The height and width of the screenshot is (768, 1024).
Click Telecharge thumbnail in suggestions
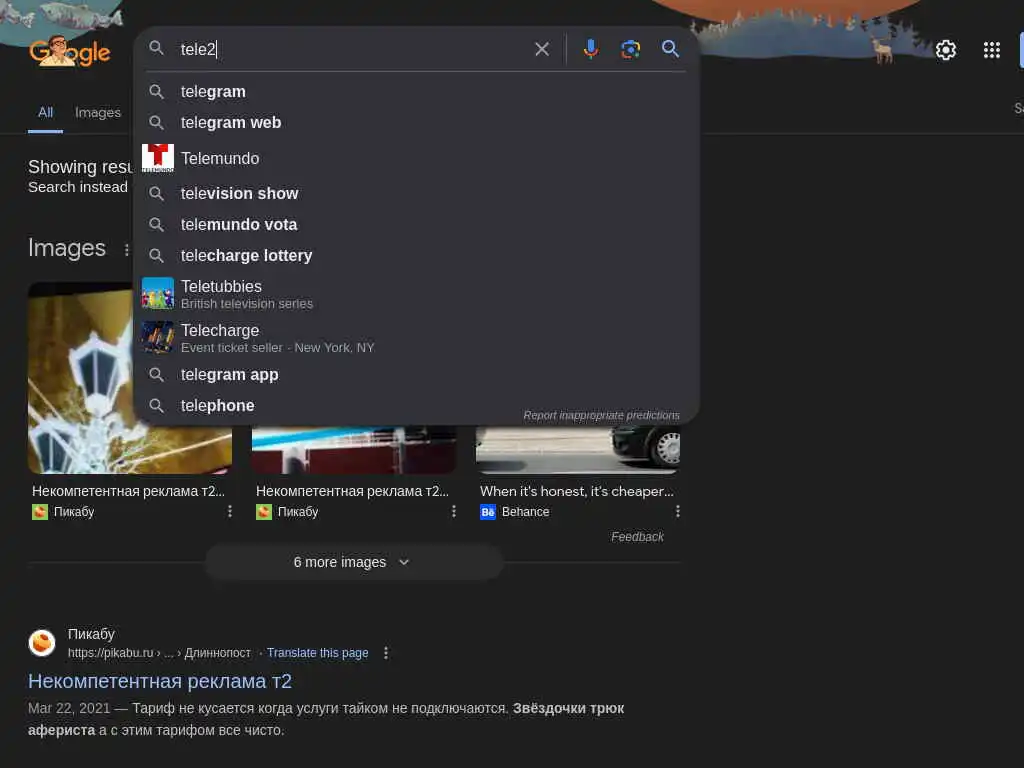(x=157, y=337)
